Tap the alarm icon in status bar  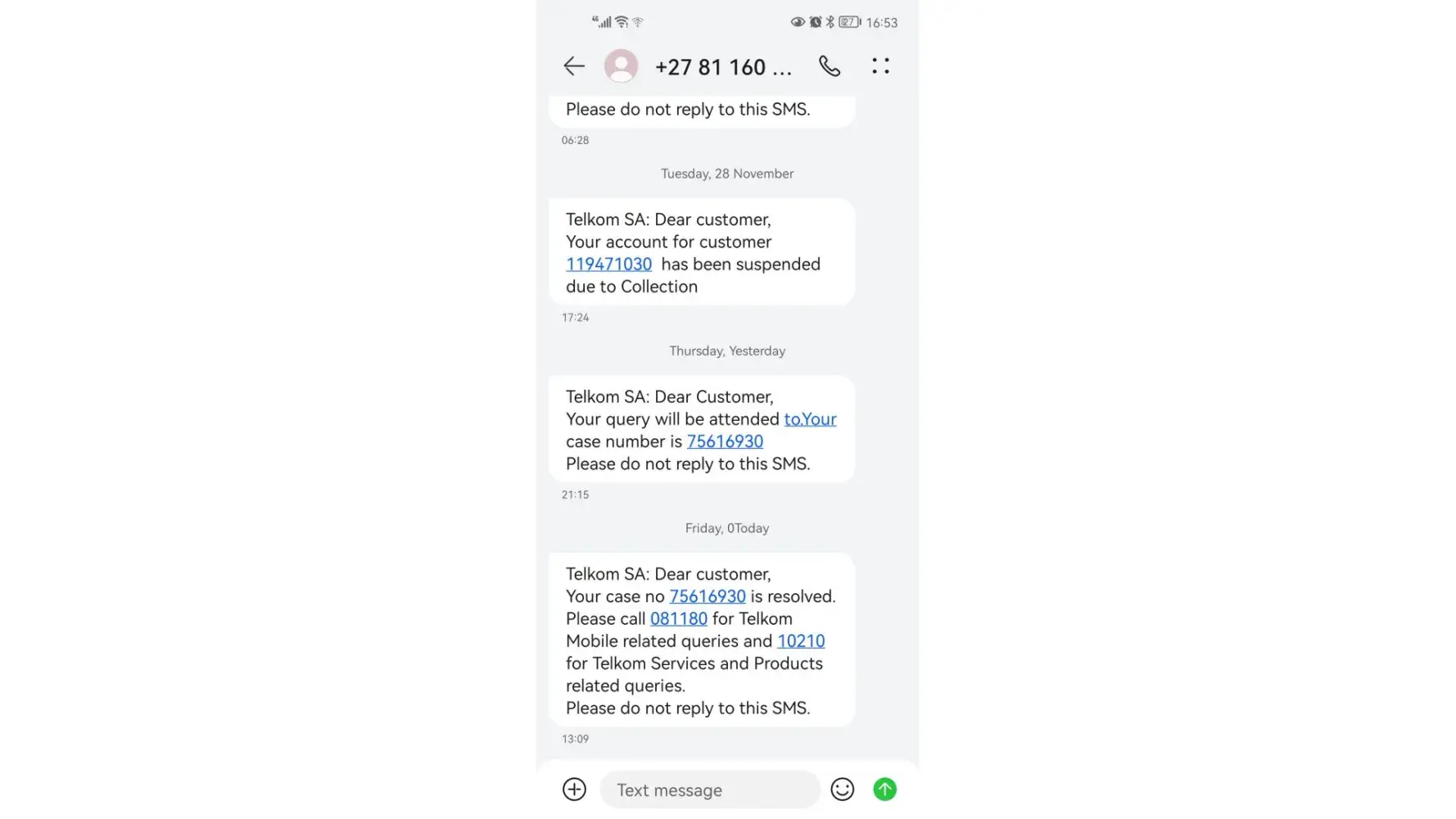coord(816,22)
